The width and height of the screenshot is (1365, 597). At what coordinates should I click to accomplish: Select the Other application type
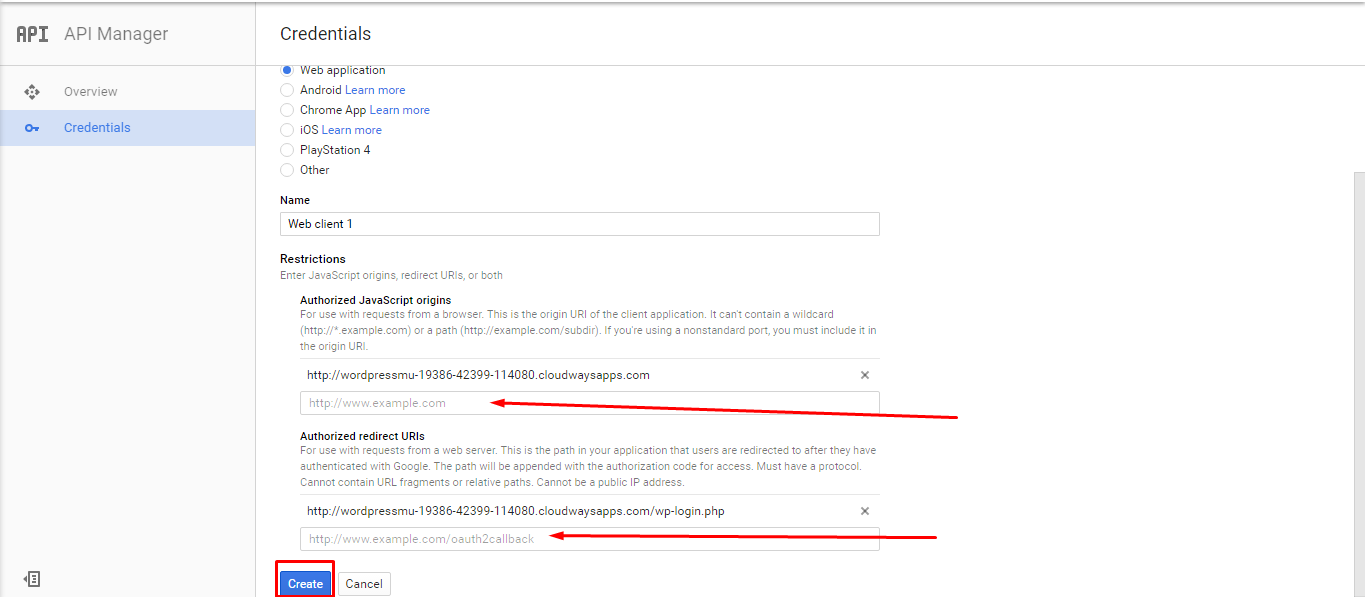[287, 170]
